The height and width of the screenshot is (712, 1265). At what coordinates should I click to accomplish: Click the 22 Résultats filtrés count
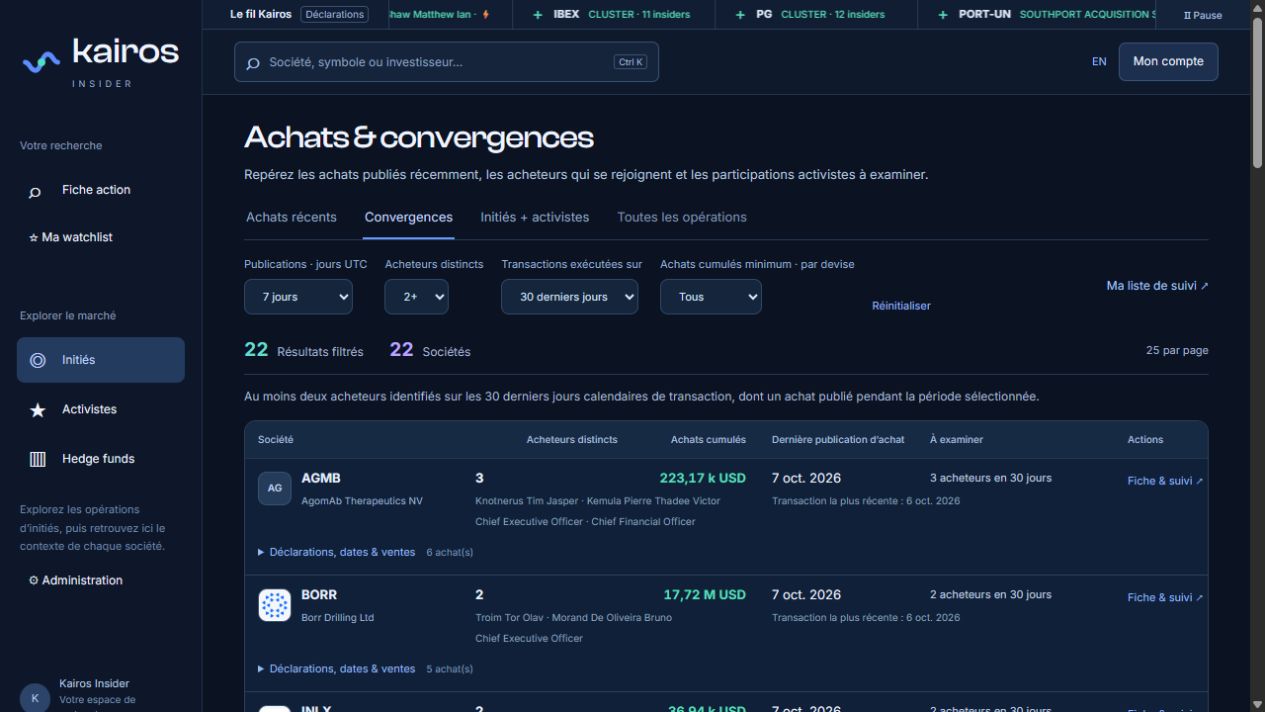304,350
